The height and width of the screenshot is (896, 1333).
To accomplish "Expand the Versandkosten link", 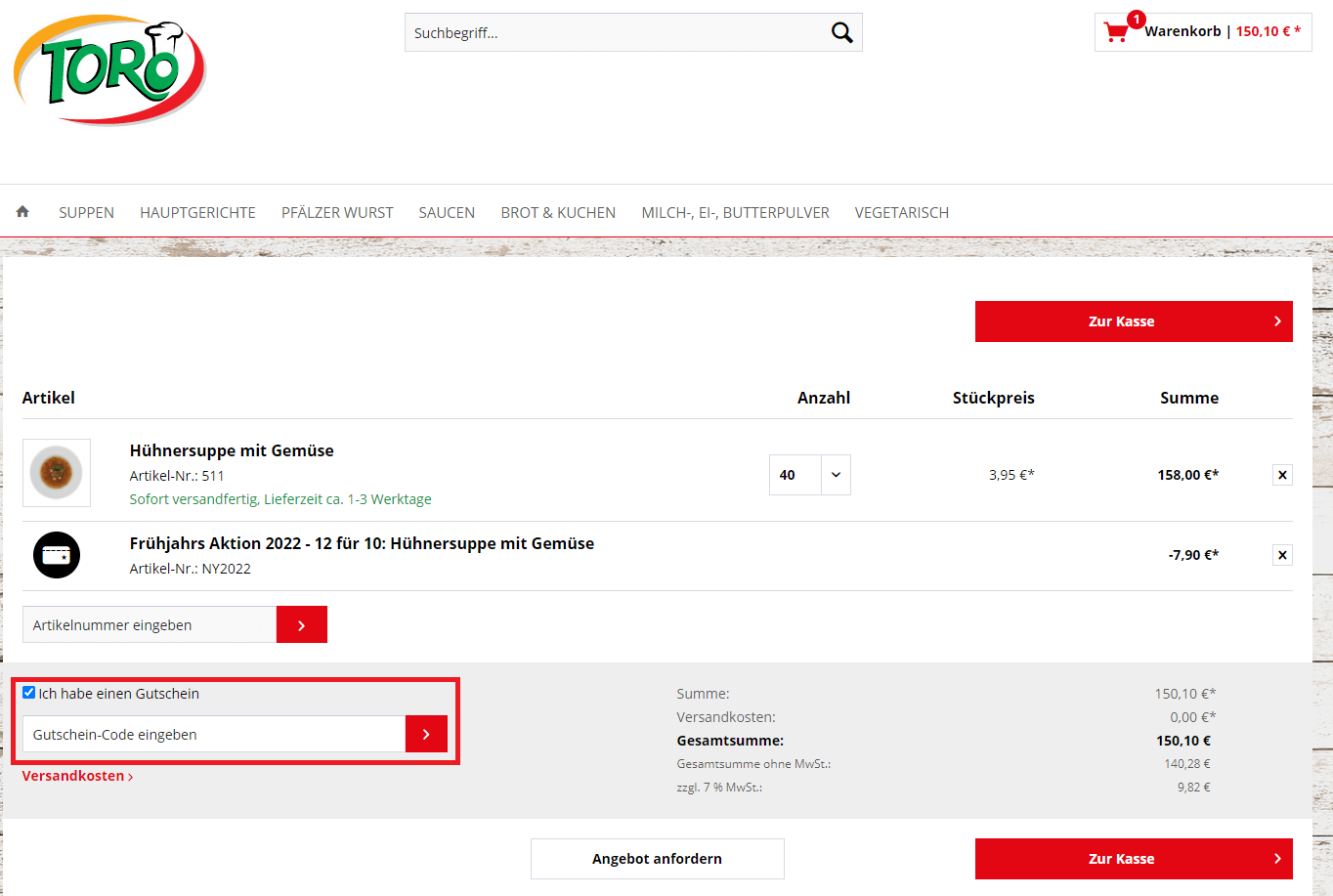I will point(78,776).
